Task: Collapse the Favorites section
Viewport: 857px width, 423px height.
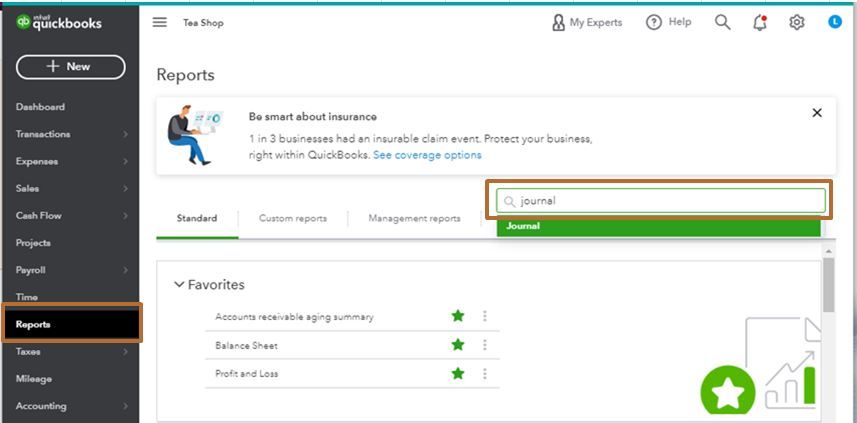Action: coord(179,285)
